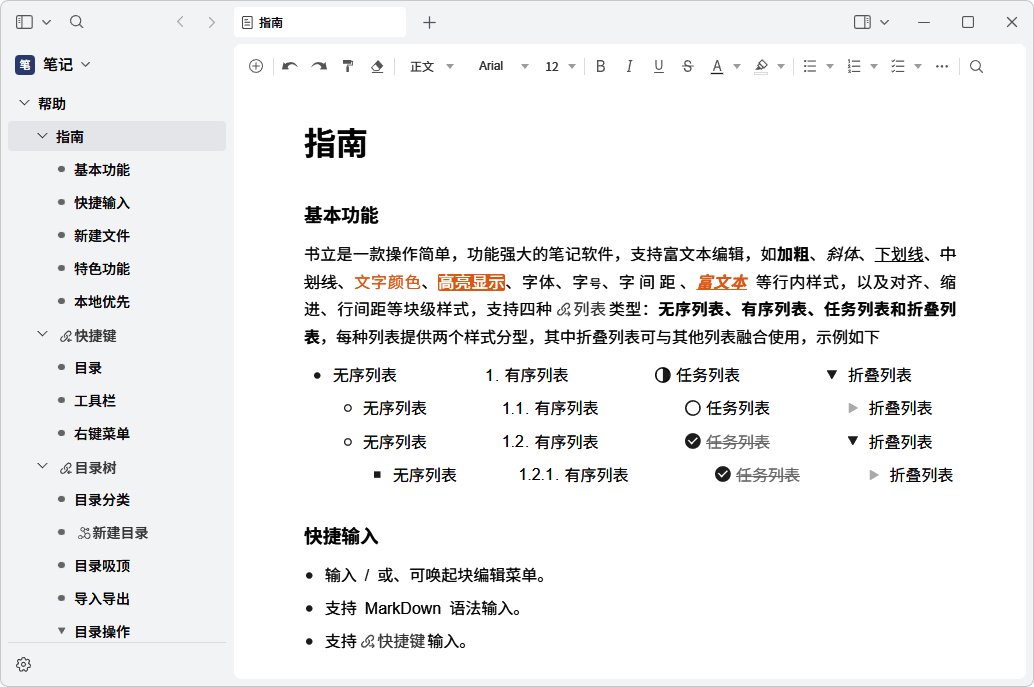Toggle bold formatting
1034x687 pixels.
[x=601, y=66]
